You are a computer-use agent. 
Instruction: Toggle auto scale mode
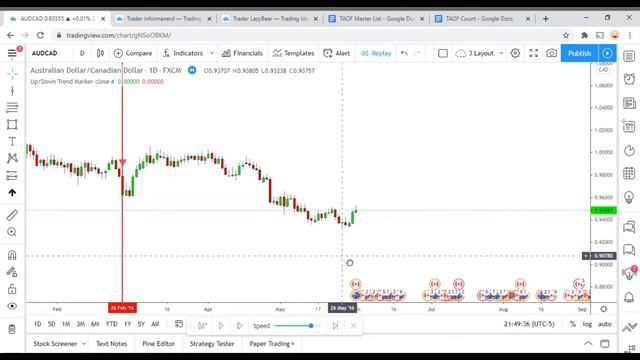(x=605, y=324)
